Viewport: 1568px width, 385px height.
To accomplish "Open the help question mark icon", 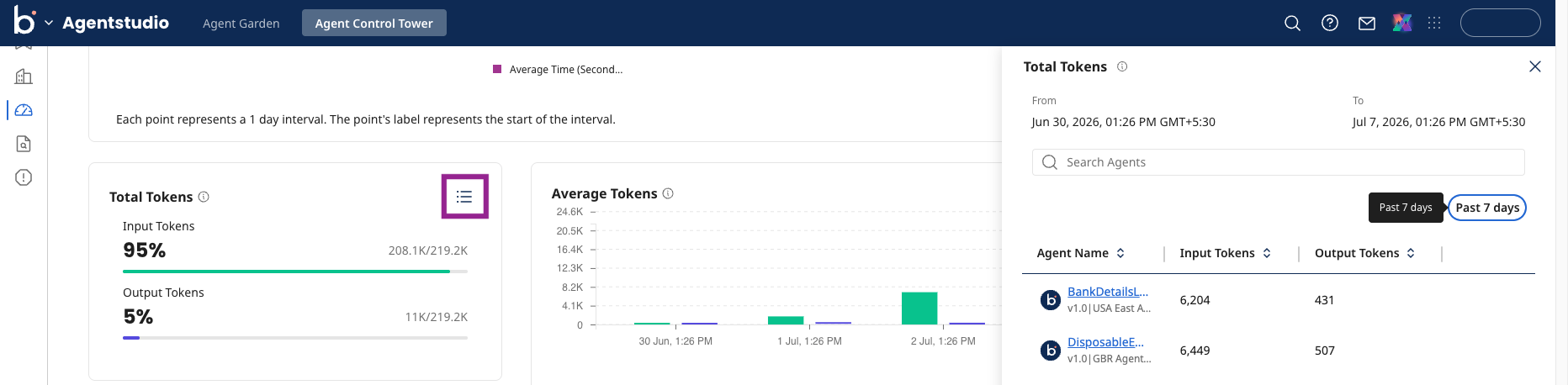I will coord(1330,24).
